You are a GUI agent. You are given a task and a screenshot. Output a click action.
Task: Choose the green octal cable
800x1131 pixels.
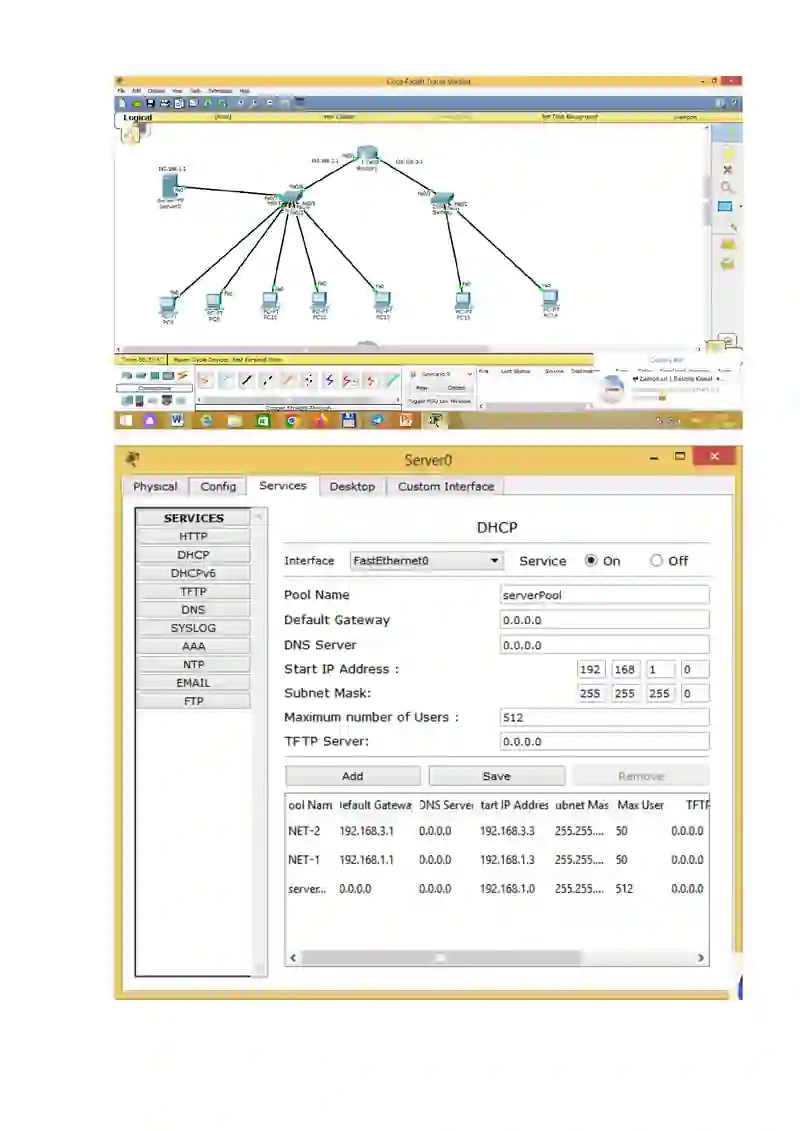tap(392, 380)
